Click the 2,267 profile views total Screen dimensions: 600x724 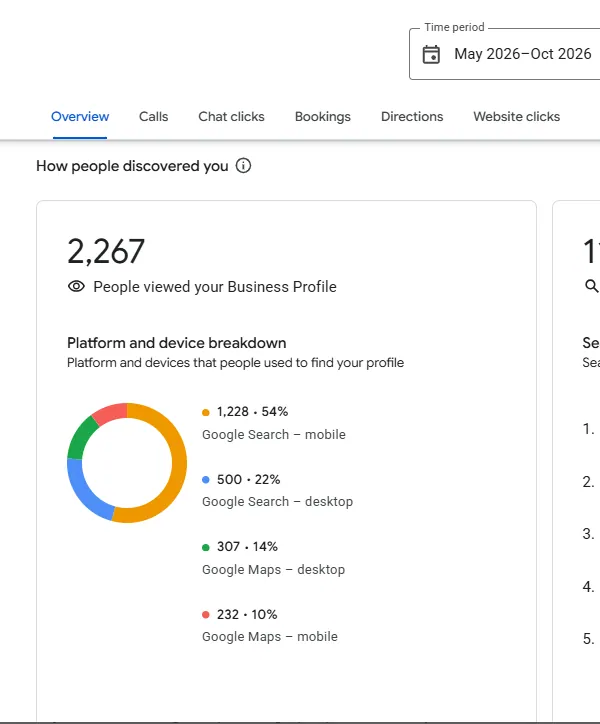tap(106, 252)
